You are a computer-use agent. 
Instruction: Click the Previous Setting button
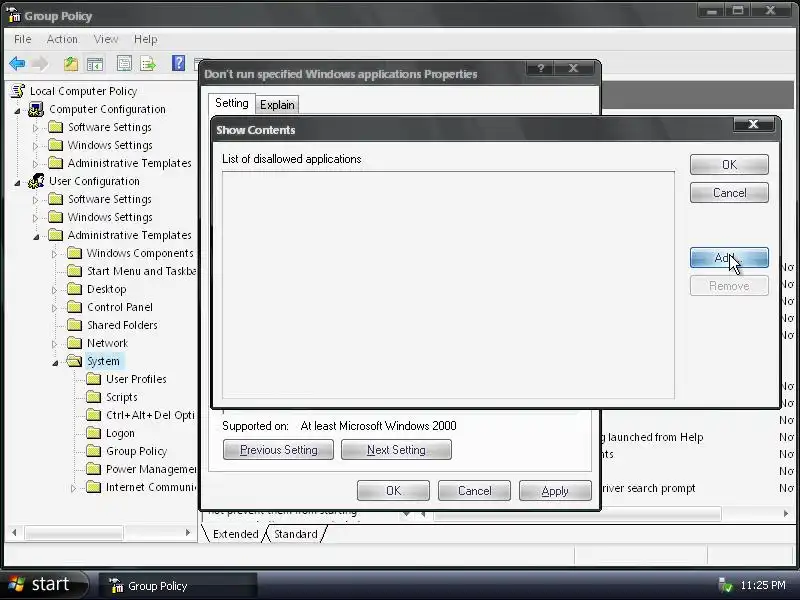[279, 449]
